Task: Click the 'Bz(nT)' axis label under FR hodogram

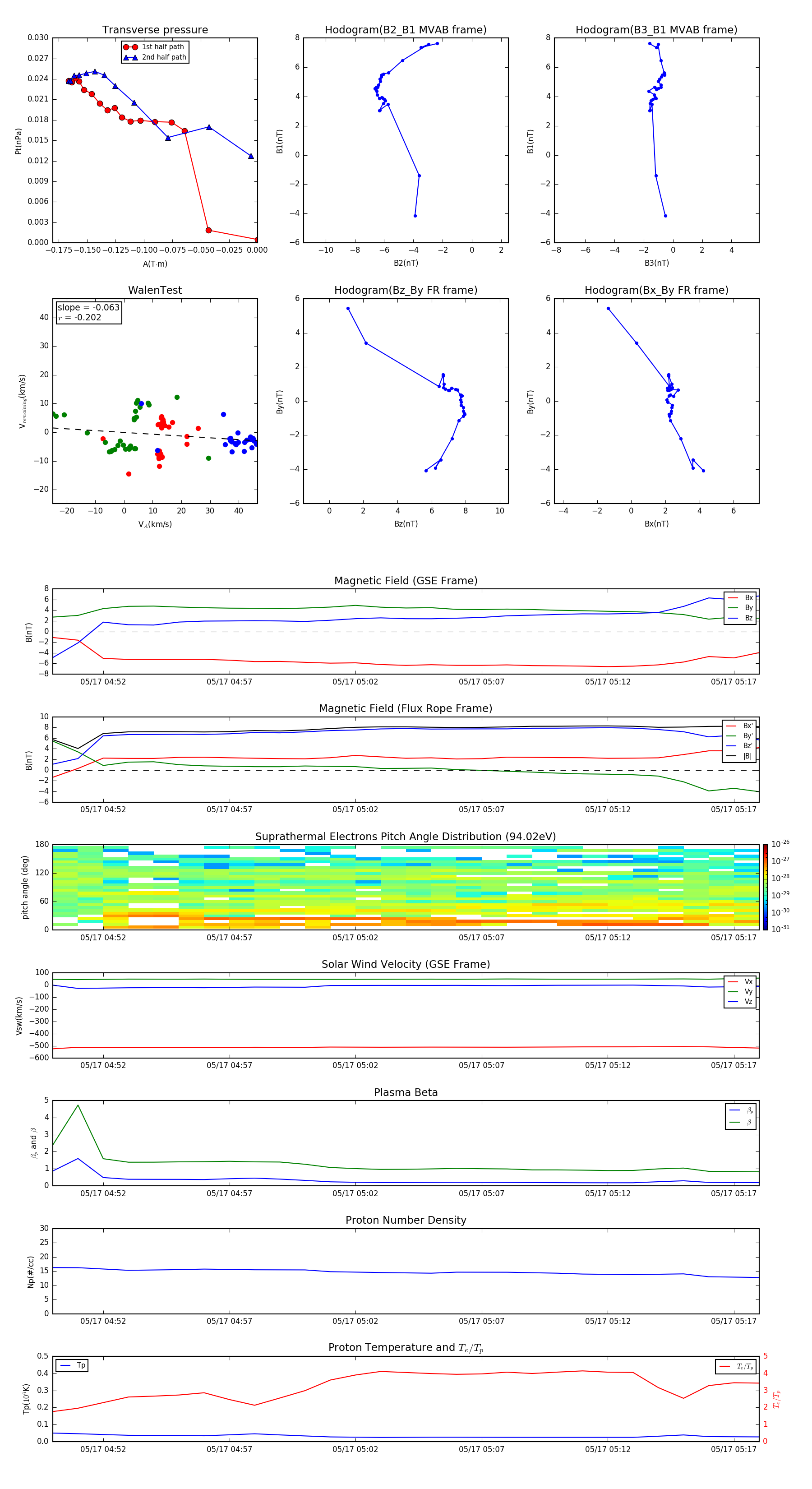Action: 406,524
